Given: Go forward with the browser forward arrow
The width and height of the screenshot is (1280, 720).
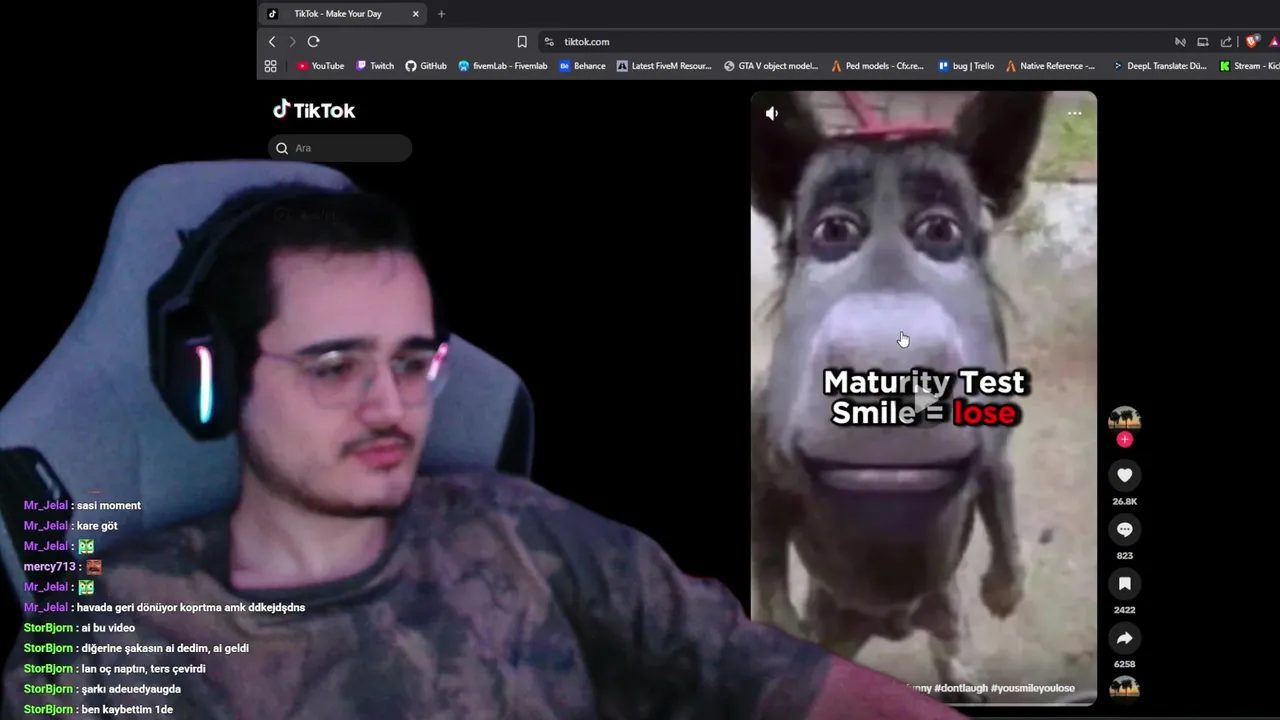Looking at the screenshot, I should 292,42.
